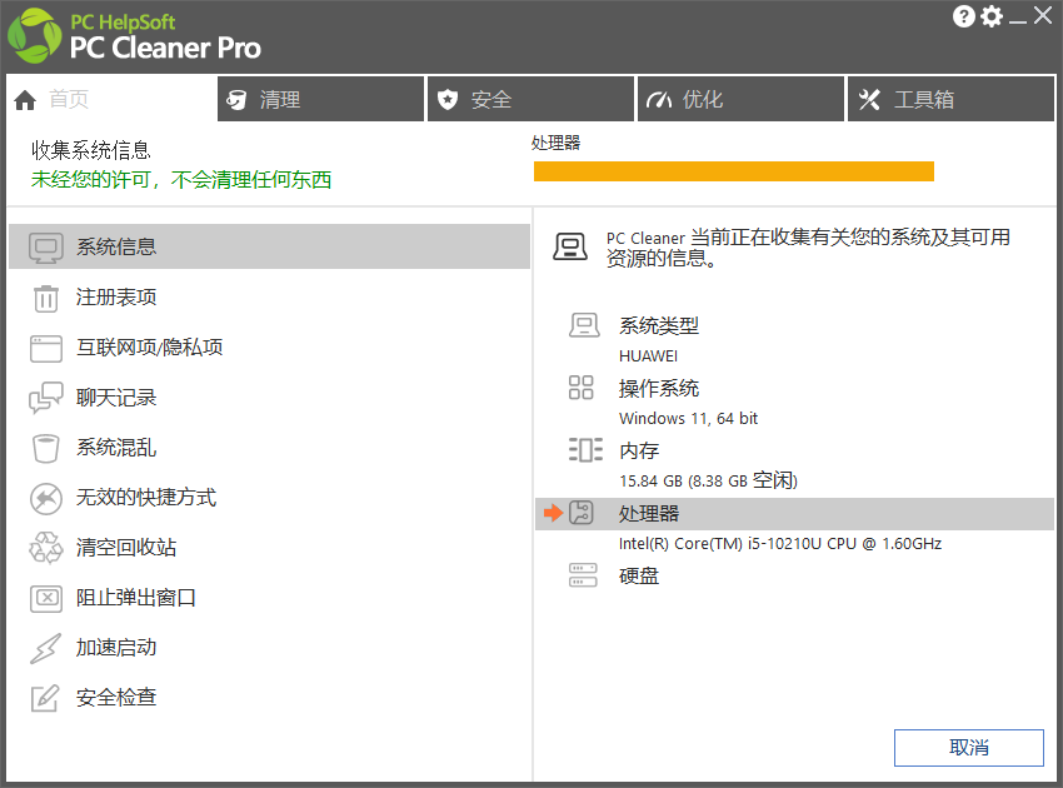The width and height of the screenshot is (1063, 788).
Task: Select 系统信息 in the sidebar
Action: pos(268,247)
